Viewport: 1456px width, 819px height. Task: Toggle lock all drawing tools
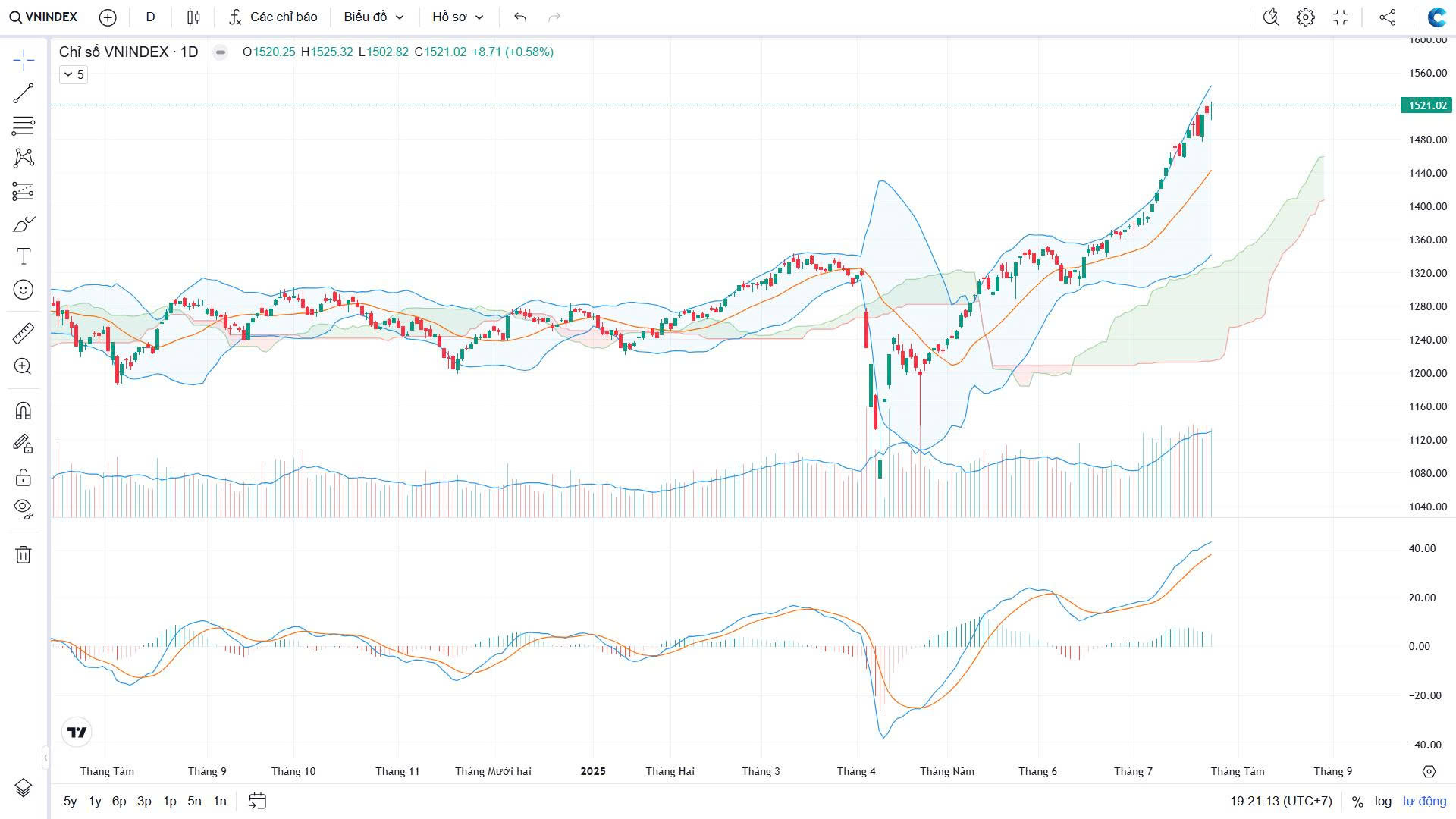pos(24,477)
